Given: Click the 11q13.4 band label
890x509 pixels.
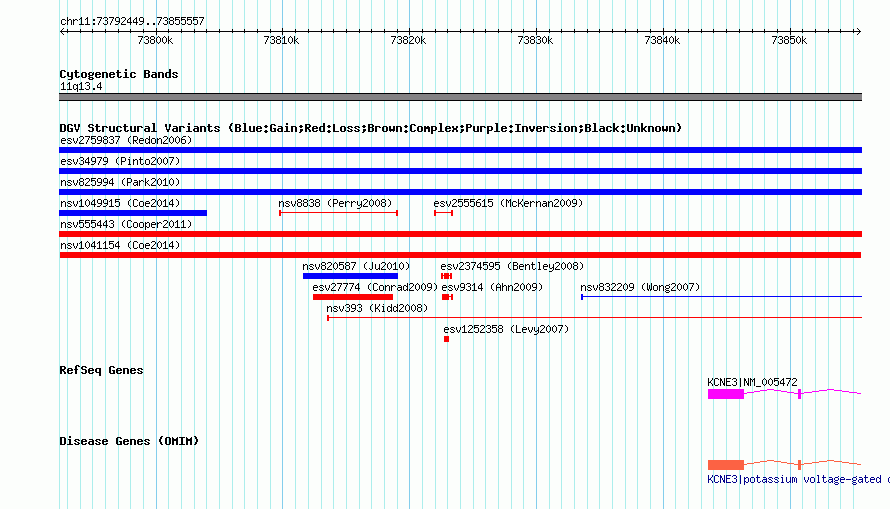Looking at the screenshot, I should pyautogui.click(x=81, y=86).
